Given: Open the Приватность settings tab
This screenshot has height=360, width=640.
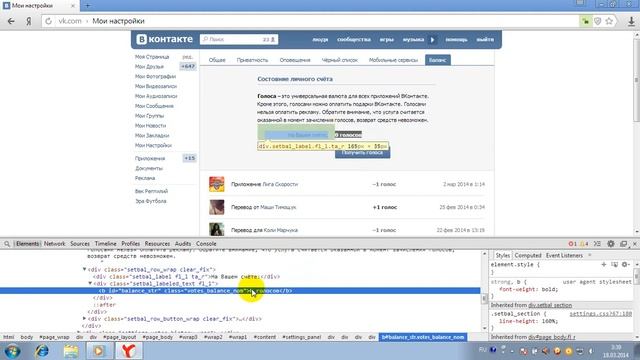Looking at the screenshot, I should pos(252,60).
